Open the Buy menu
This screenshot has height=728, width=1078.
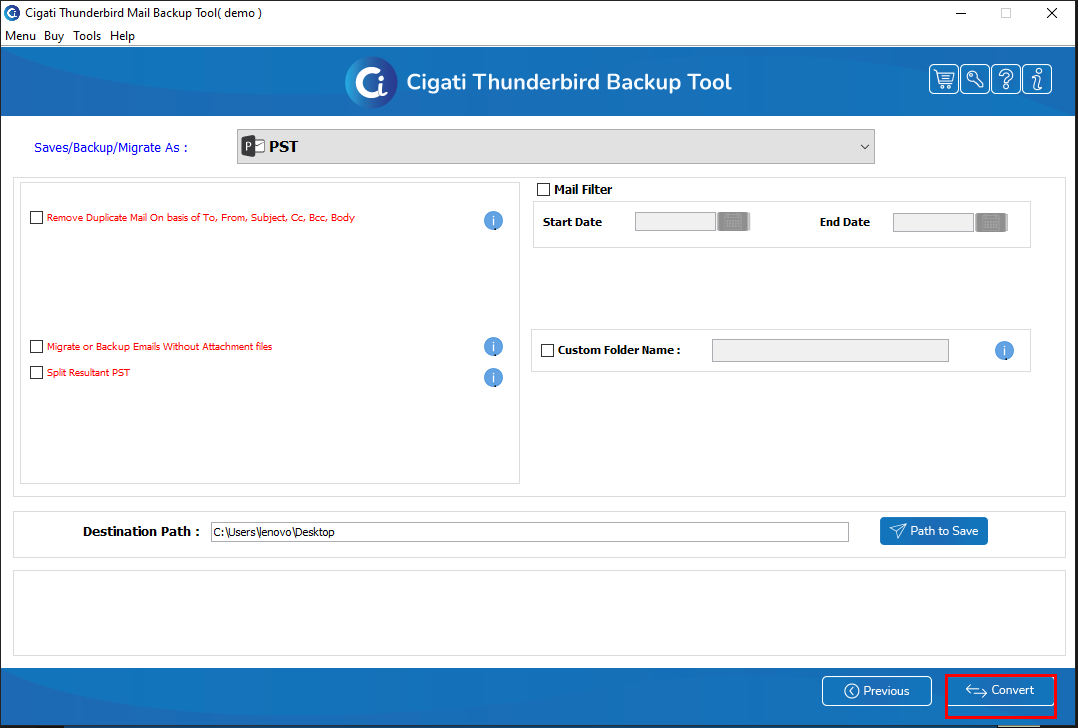54,36
